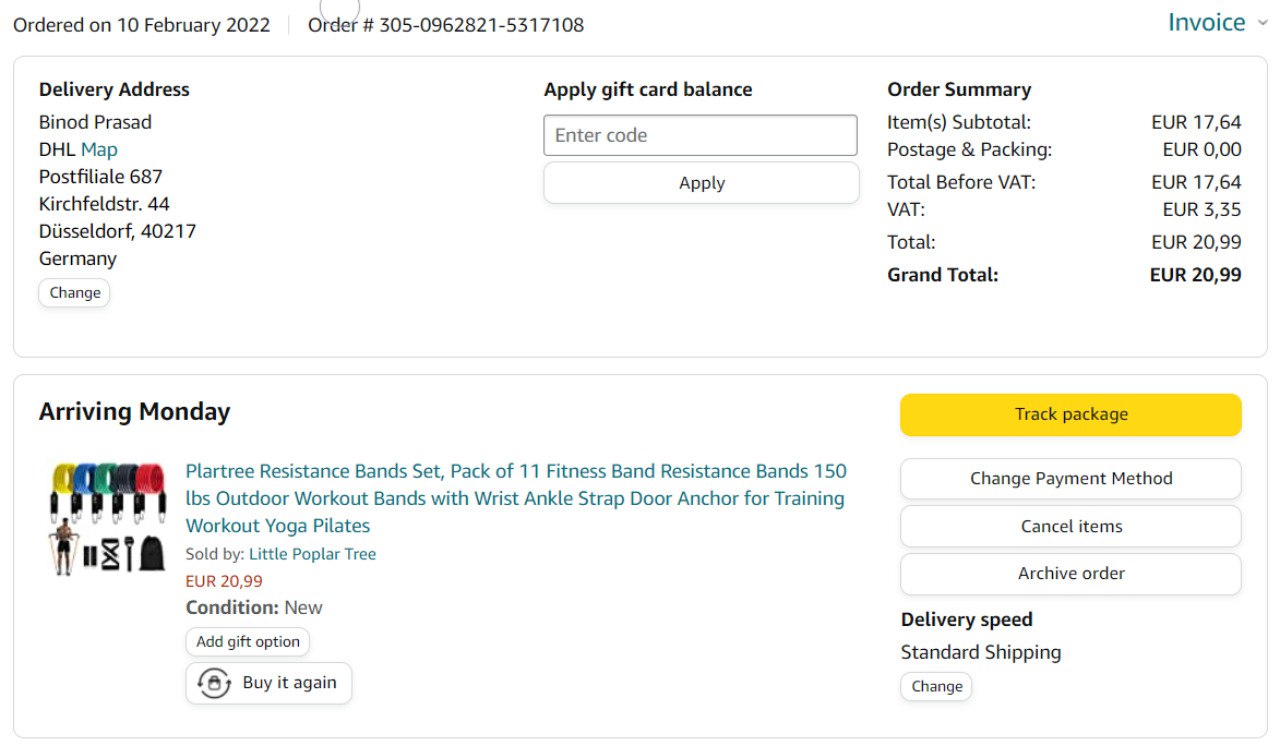Open the resistance bands product thumbnail
This screenshot has width=1280, height=746.
click(x=108, y=518)
